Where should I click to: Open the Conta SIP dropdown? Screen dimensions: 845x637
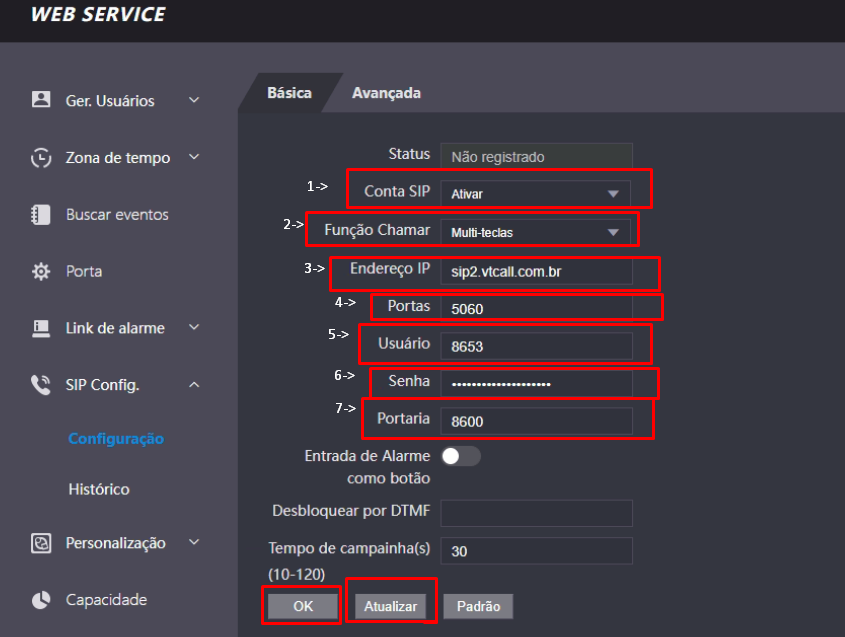[x=535, y=193]
